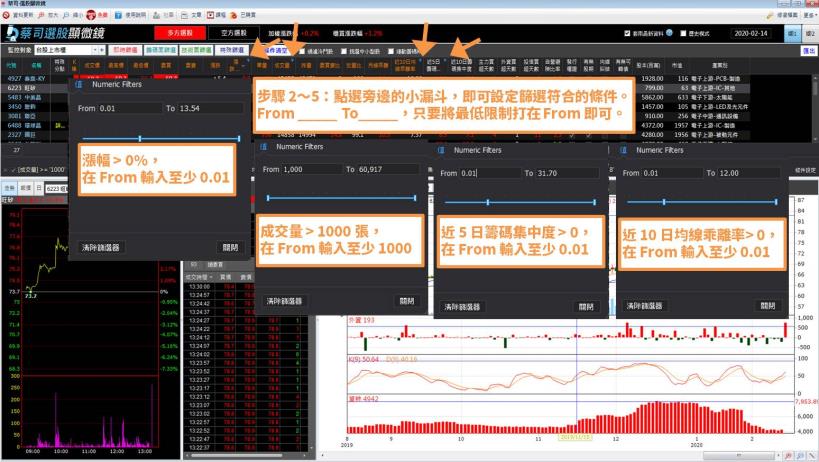Click the icon in first Numeric Filters title
819x462 pixels.
(79, 84)
